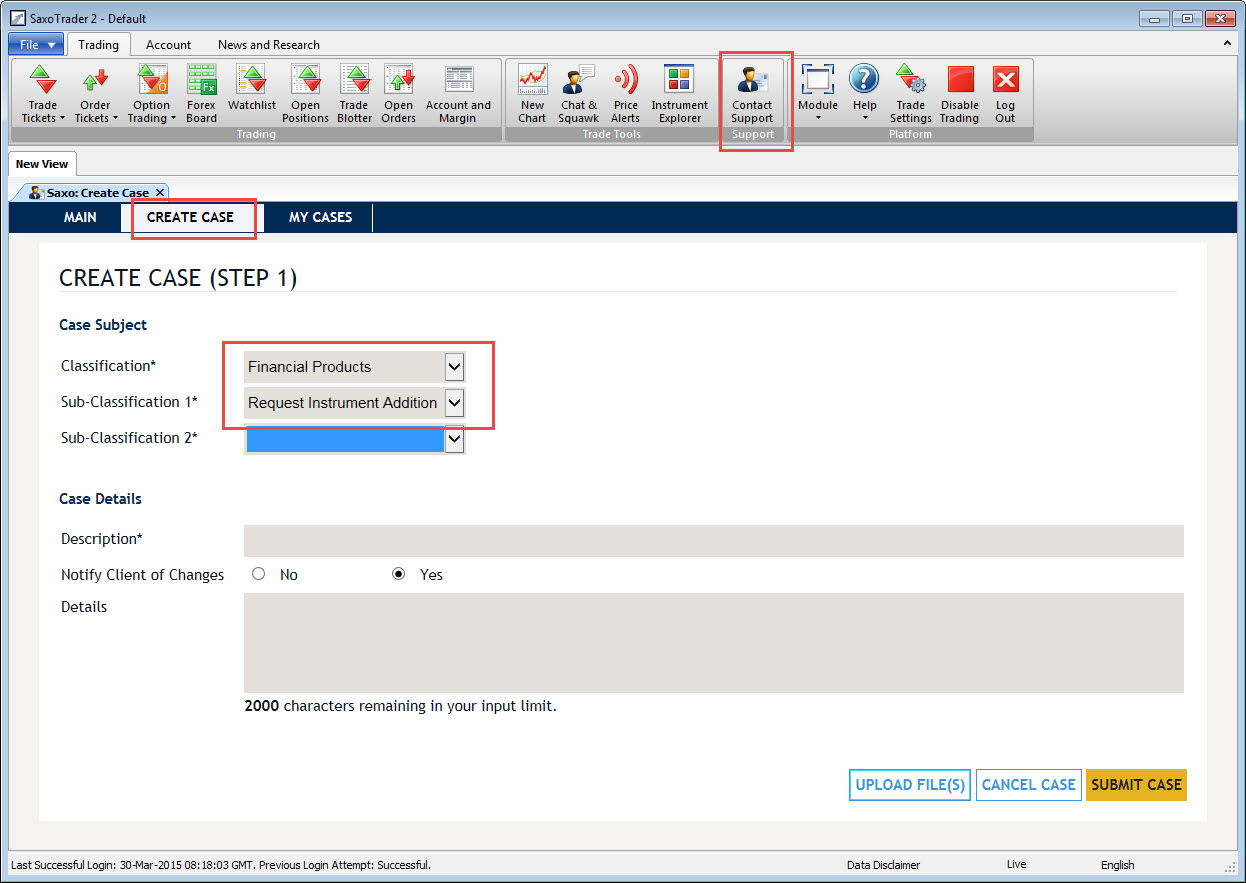Show Open Positions
1246x883 pixels.
point(305,94)
